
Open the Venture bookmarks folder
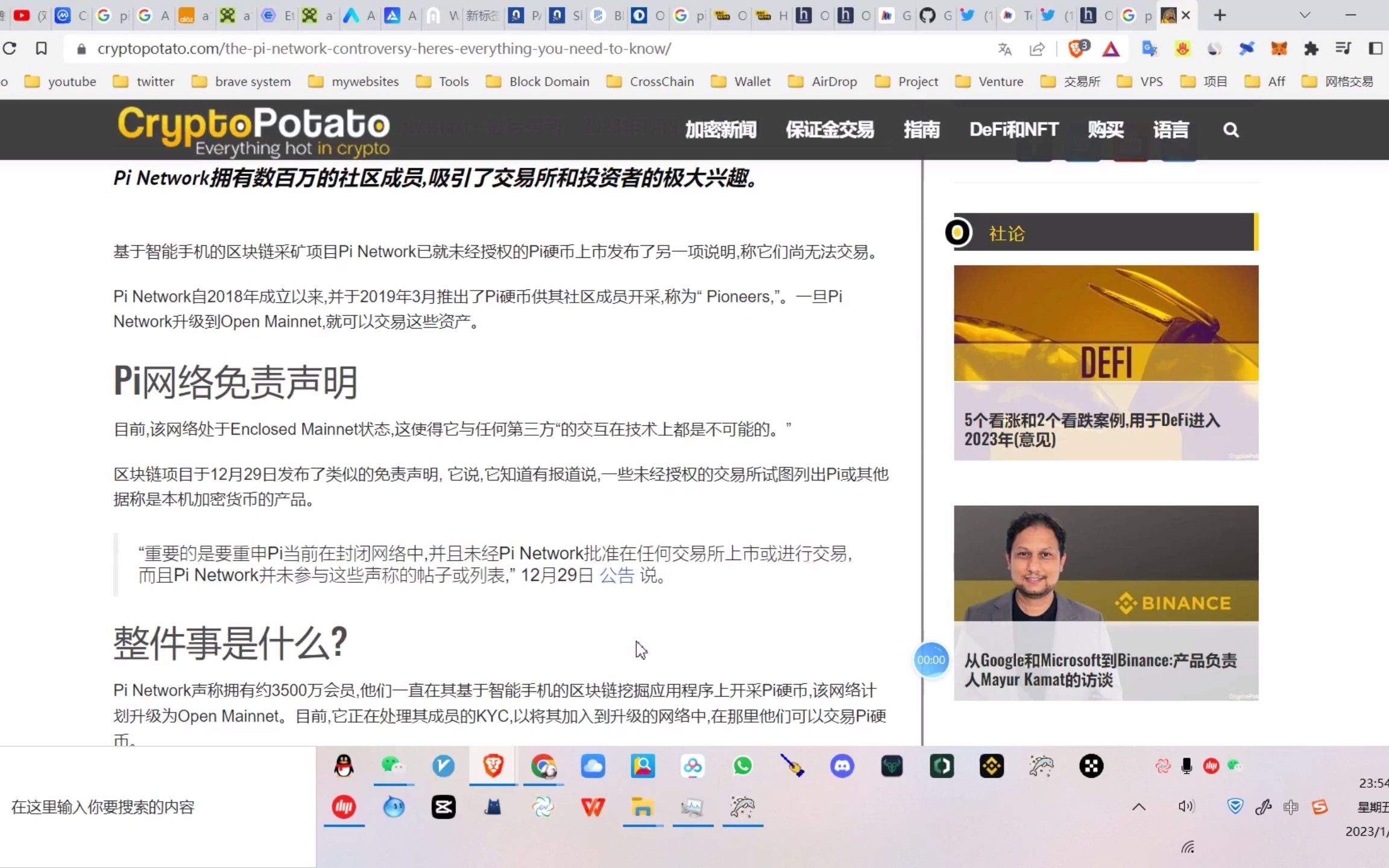[989, 81]
